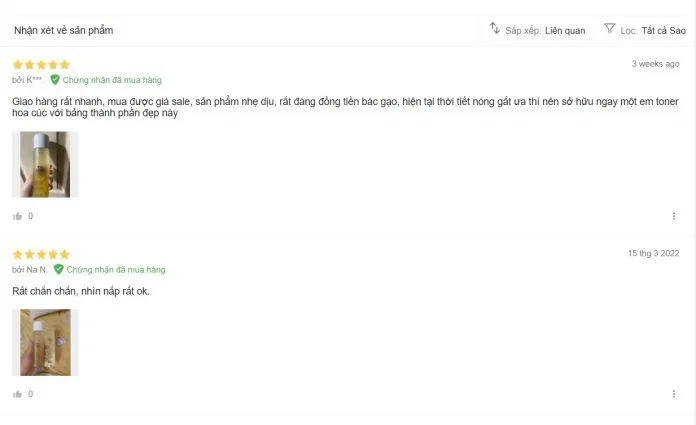Image resolution: width=696 pixels, height=425 pixels.
Task: Click the "Nhận xét về sản phẩm" heading
Action: 63,31
